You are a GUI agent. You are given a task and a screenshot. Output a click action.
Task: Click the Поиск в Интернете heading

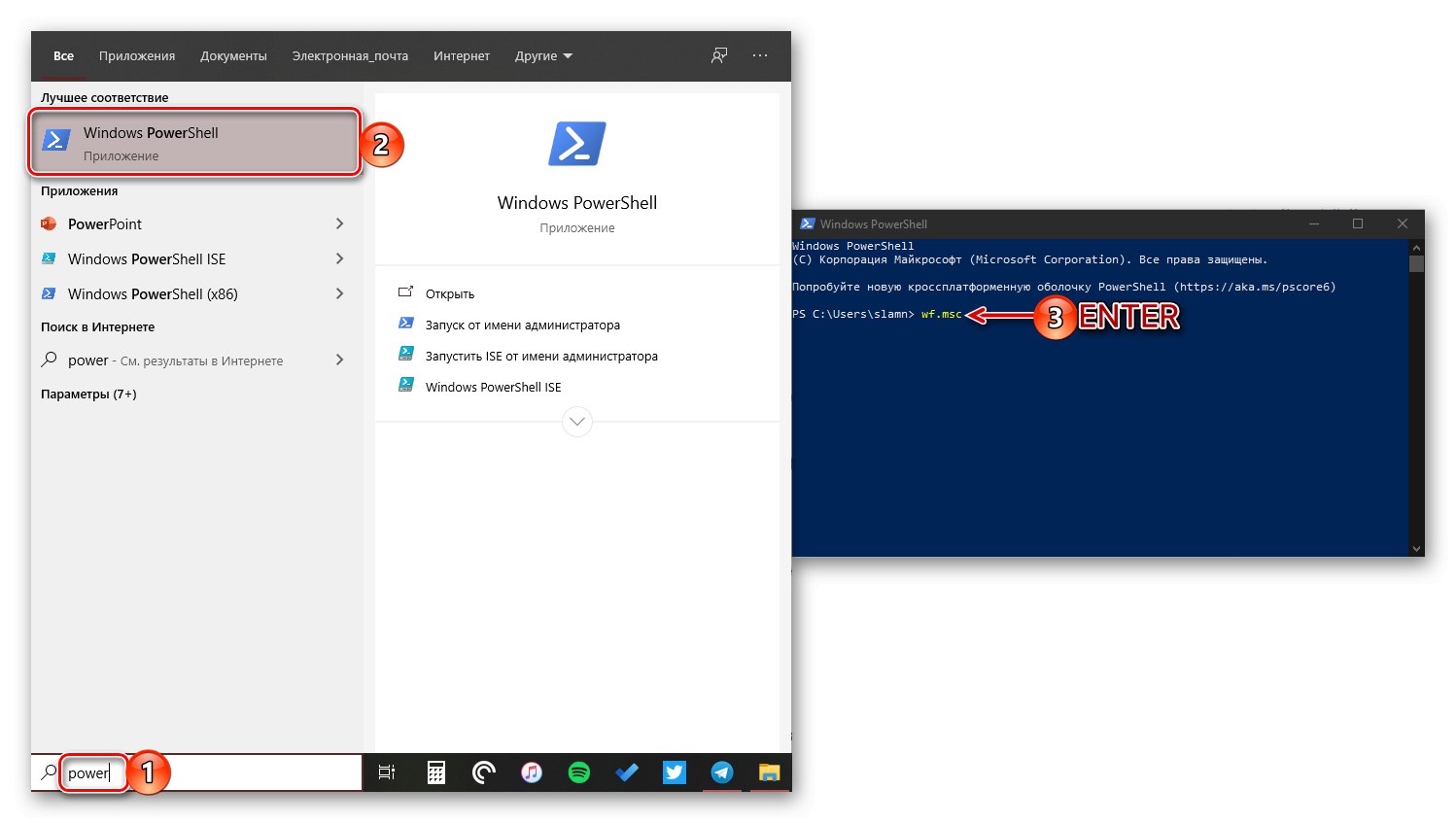(97, 326)
